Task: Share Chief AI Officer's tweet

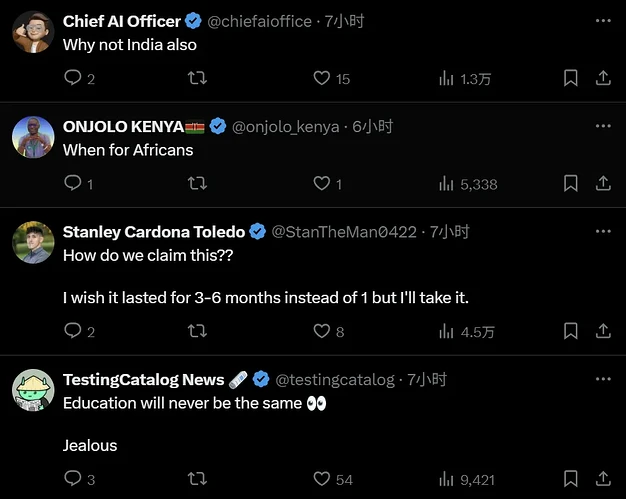Action: tap(603, 78)
